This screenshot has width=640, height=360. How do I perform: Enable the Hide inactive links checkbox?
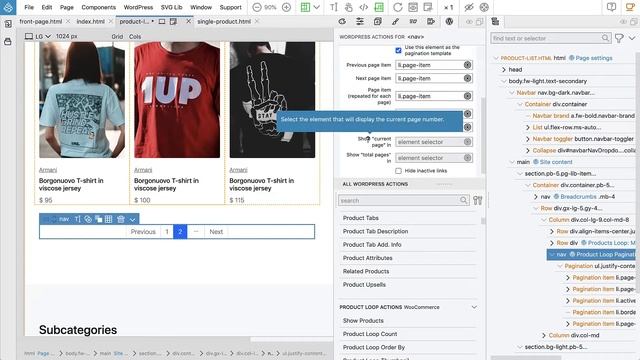pos(398,171)
